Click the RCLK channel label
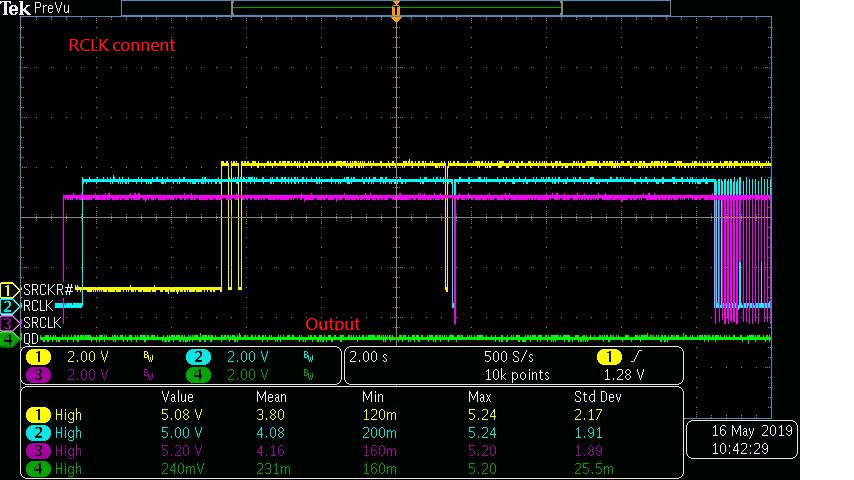The width and height of the screenshot is (854, 480). [38, 306]
